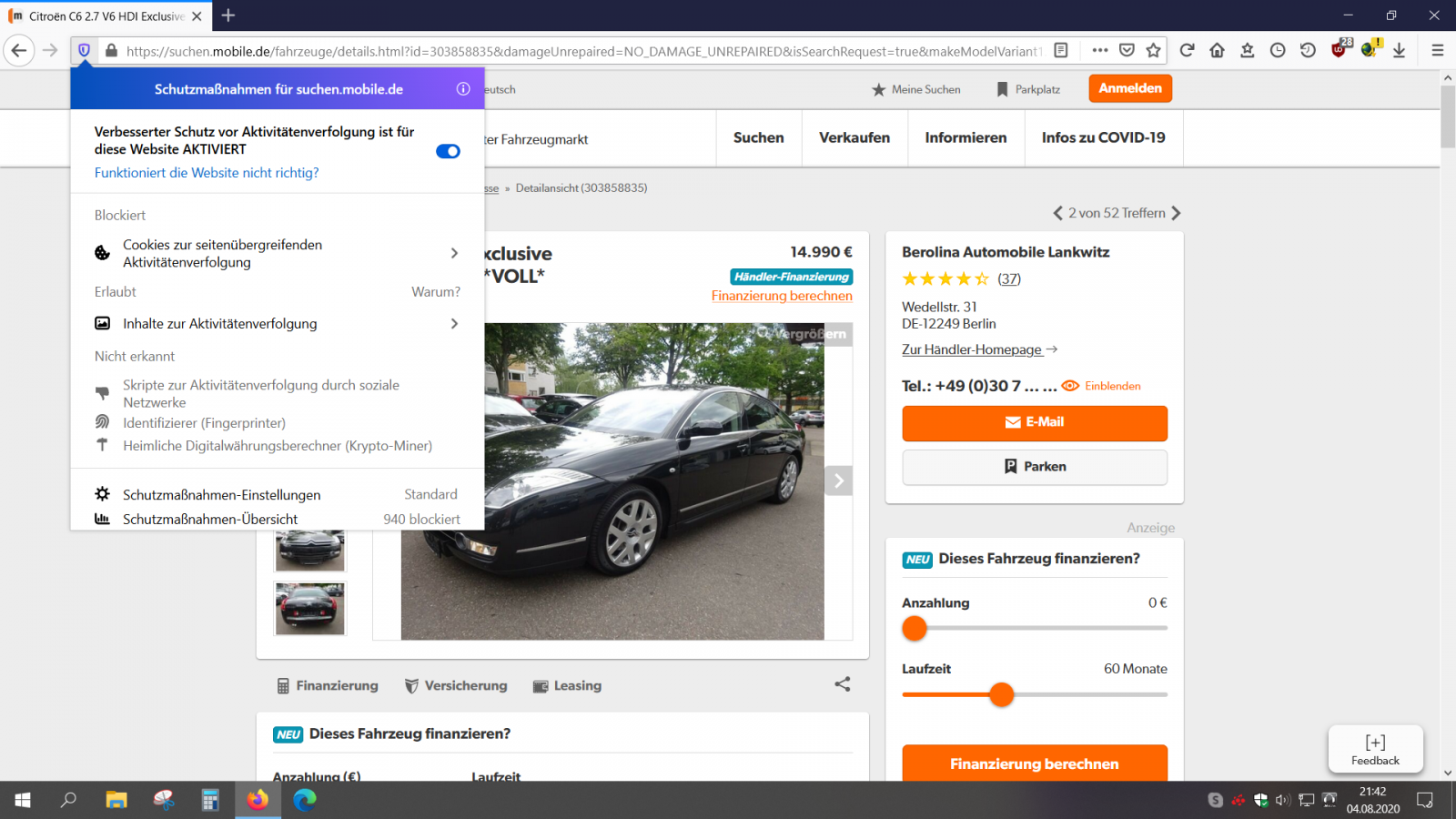Viewport: 1456px width, 819px height.
Task: Open the Firefox hamburger menu
Action: click(x=1438, y=51)
